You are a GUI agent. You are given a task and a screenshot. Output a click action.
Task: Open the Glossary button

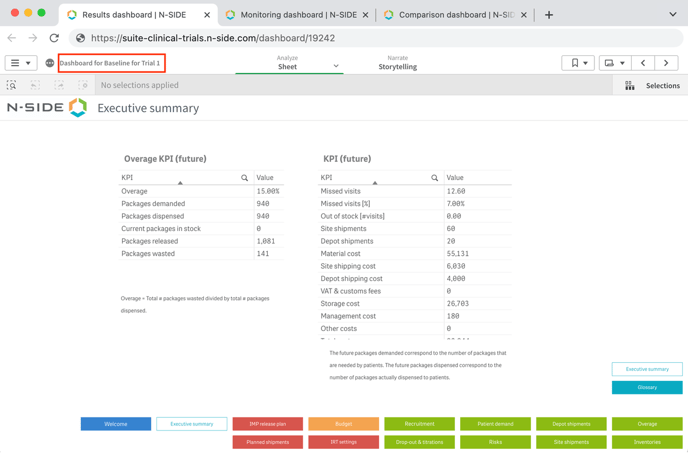pos(647,387)
